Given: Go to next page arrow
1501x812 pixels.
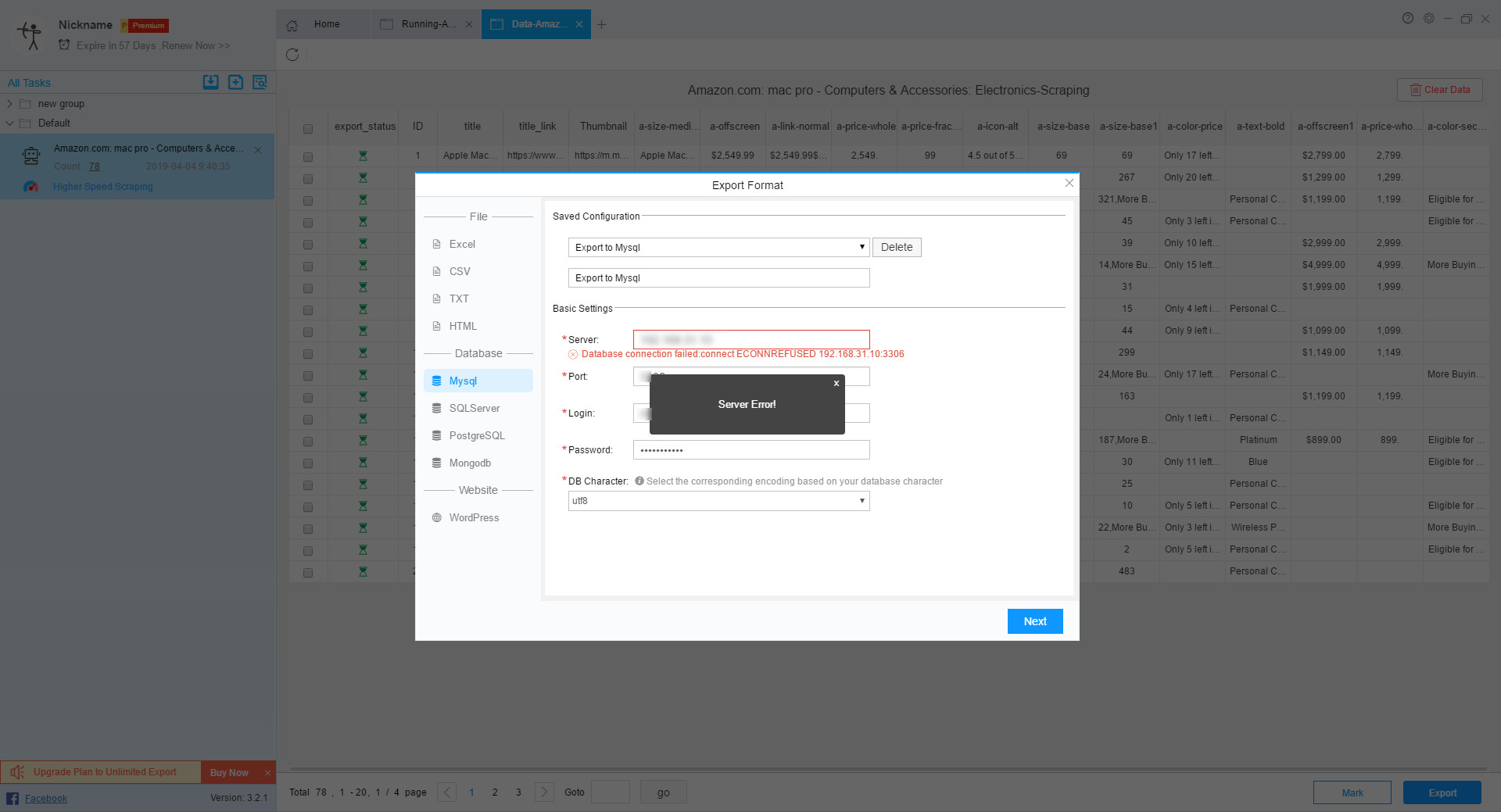Looking at the screenshot, I should pyautogui.click(x=544, y=792).
